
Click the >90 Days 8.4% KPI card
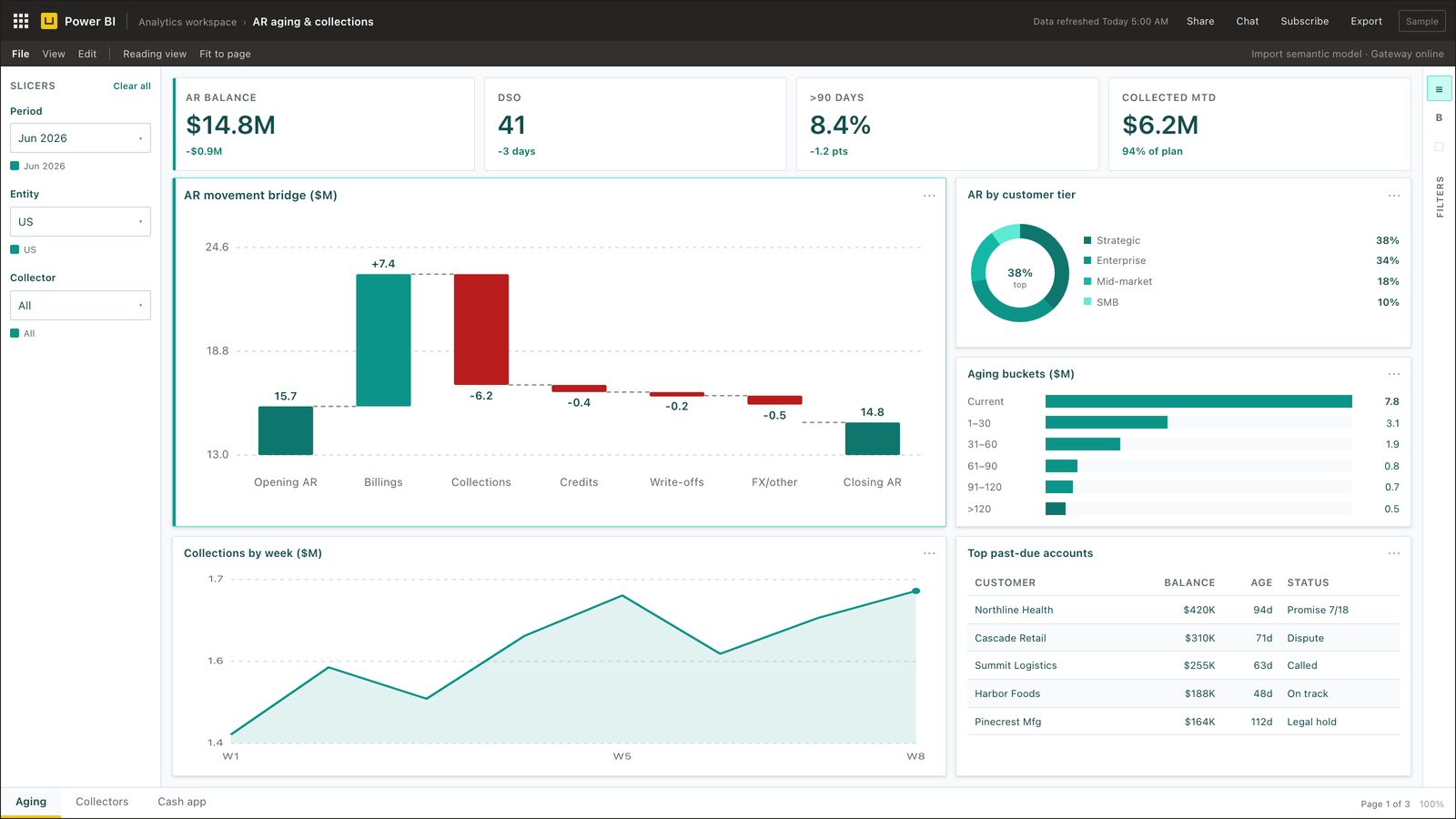[947, 124]
